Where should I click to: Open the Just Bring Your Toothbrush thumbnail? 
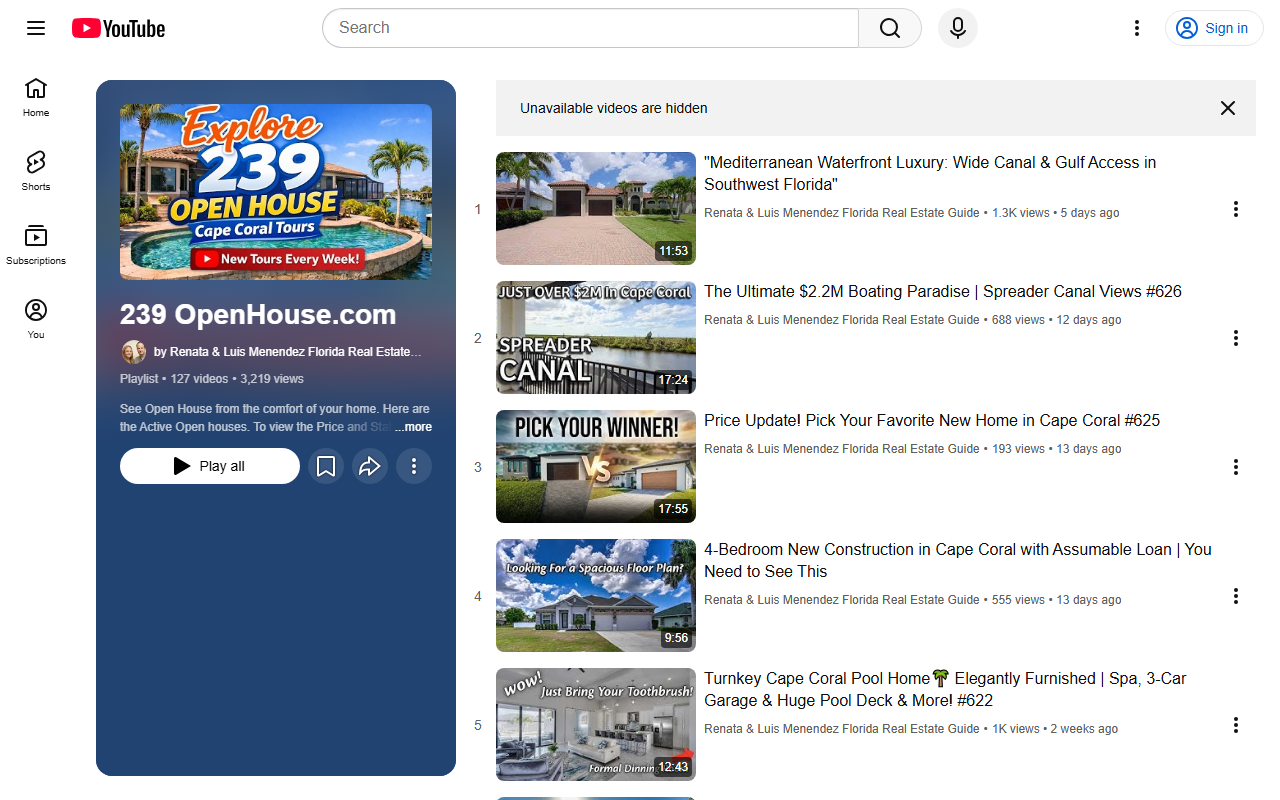point(596,724)
